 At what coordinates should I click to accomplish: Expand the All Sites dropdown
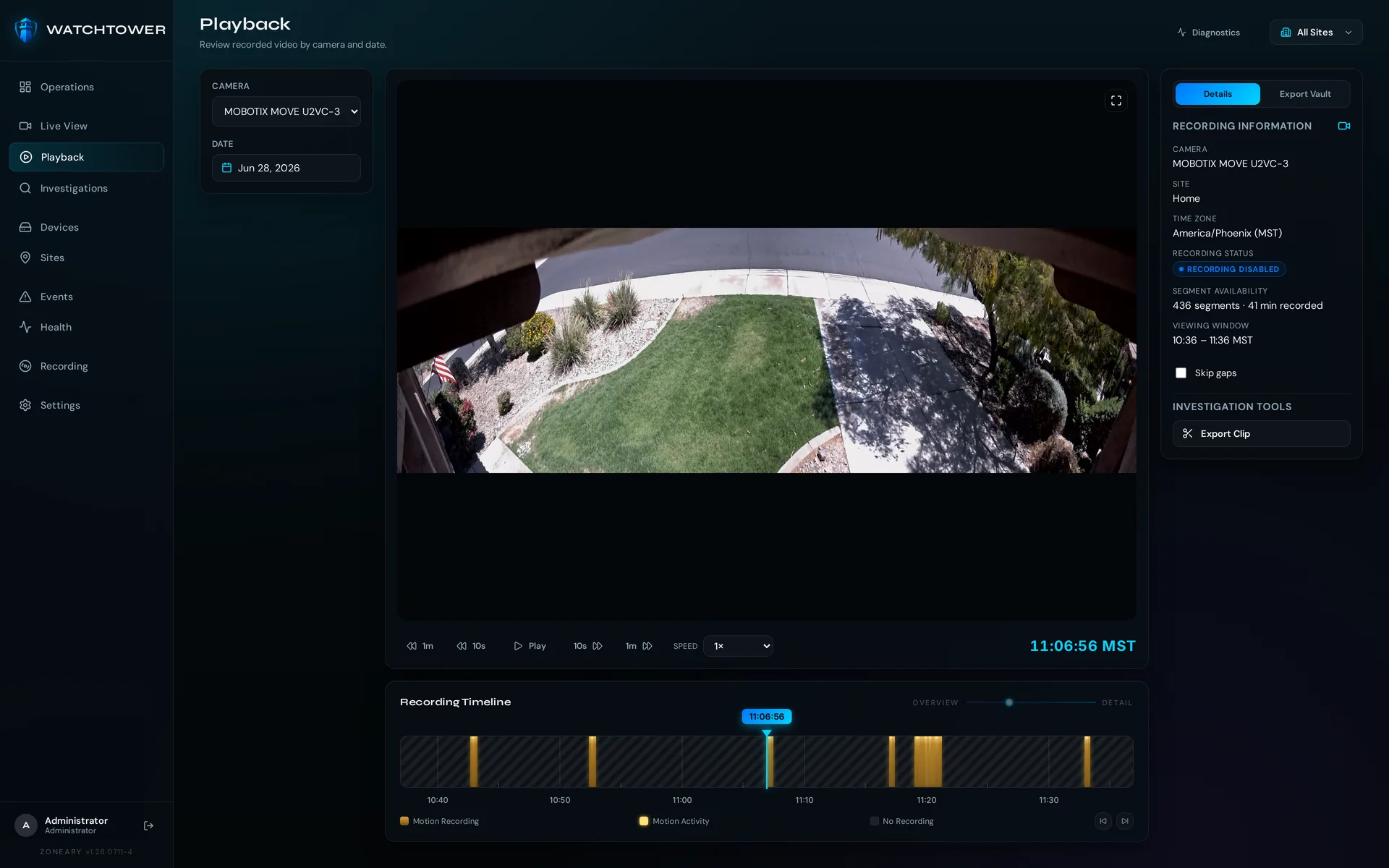(x=1316, y=33)
